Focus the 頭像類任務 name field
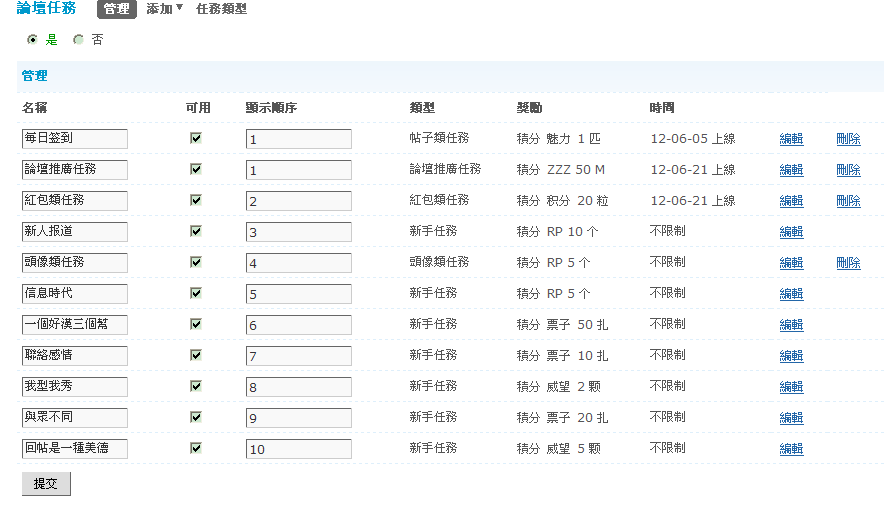The width and height of the screenshot is (891, 506). pos(74,263)
